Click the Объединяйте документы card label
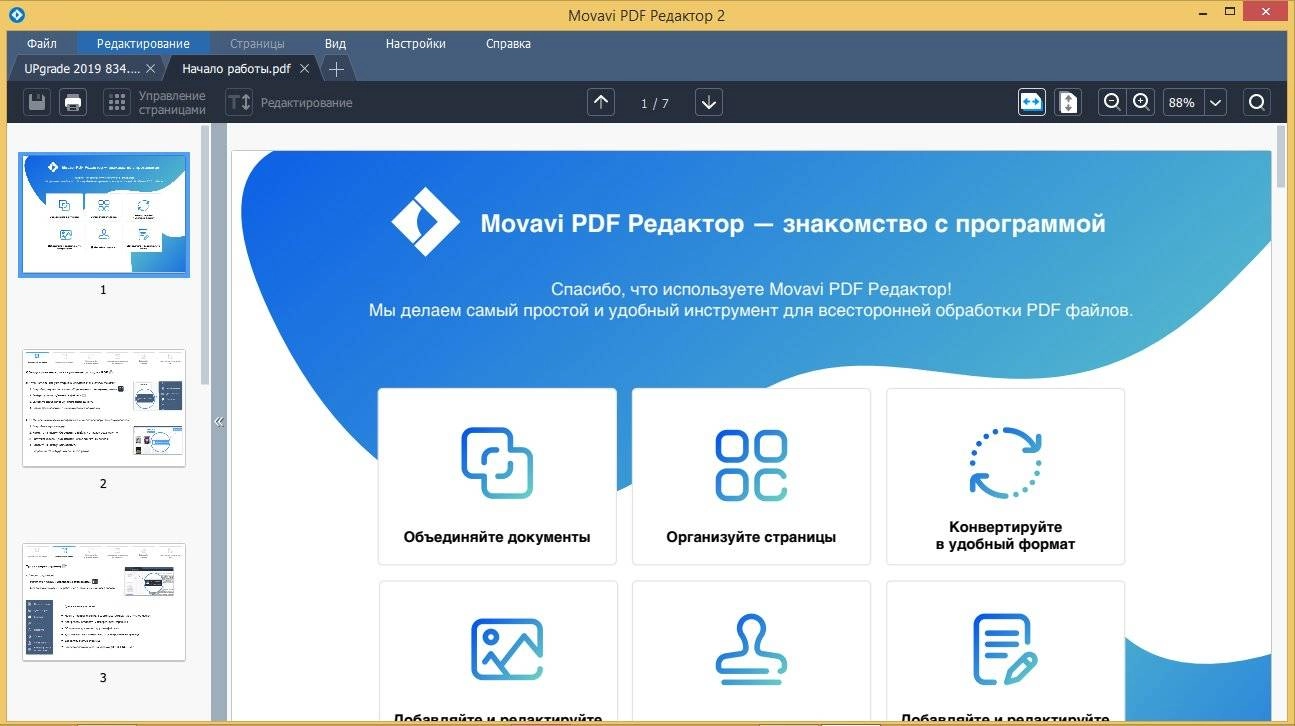 click(497, 537)
